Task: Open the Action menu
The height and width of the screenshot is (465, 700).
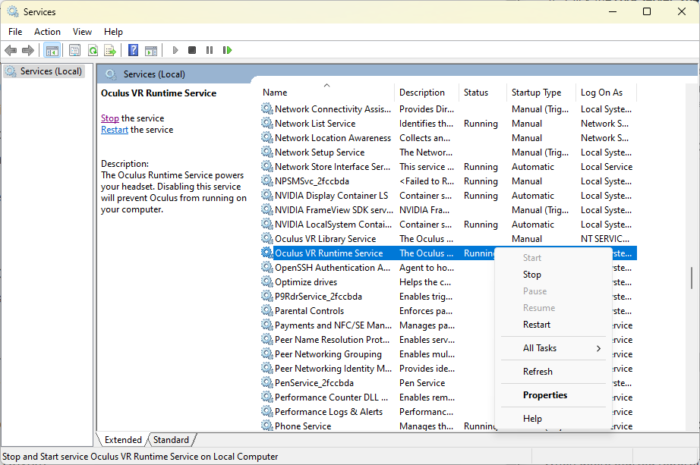Action: [47, 32]
